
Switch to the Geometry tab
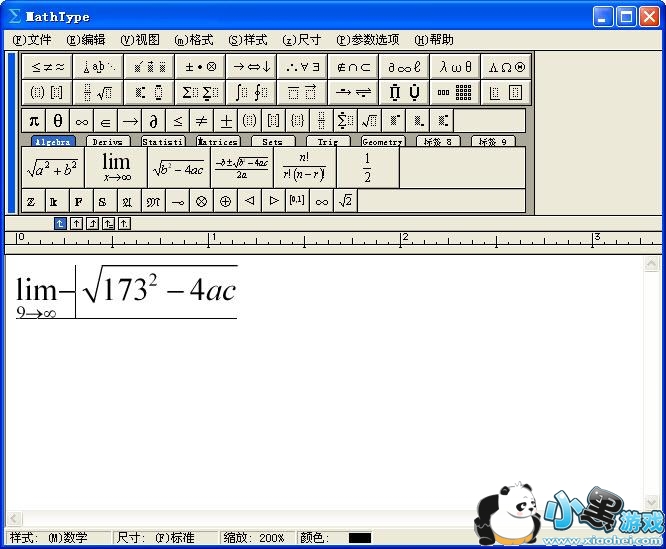coord(383,142)
